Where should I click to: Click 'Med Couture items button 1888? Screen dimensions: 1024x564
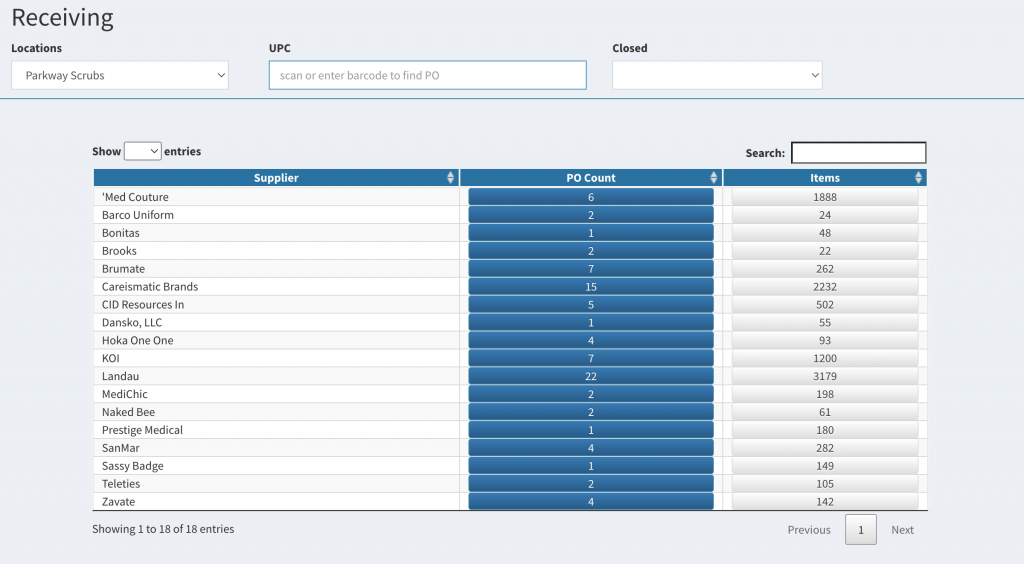pyautogui.click(x=825, y=197)
